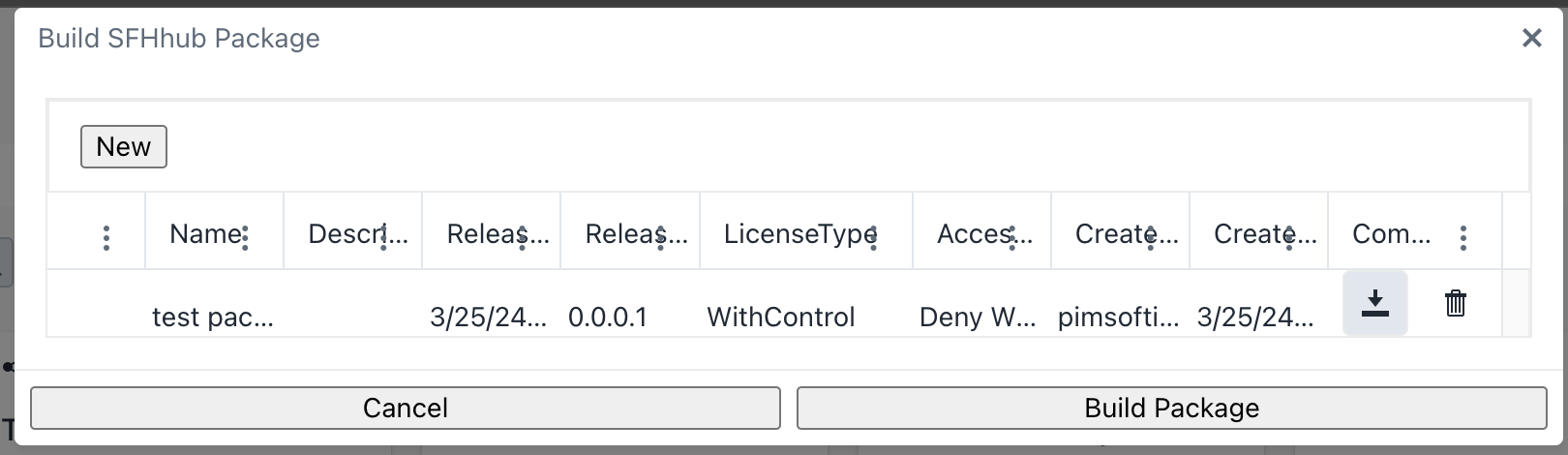The height and width of the screenshot is (455, 1568).
Task: Select the 'test pac...' name cell
Action: [213, 318]
